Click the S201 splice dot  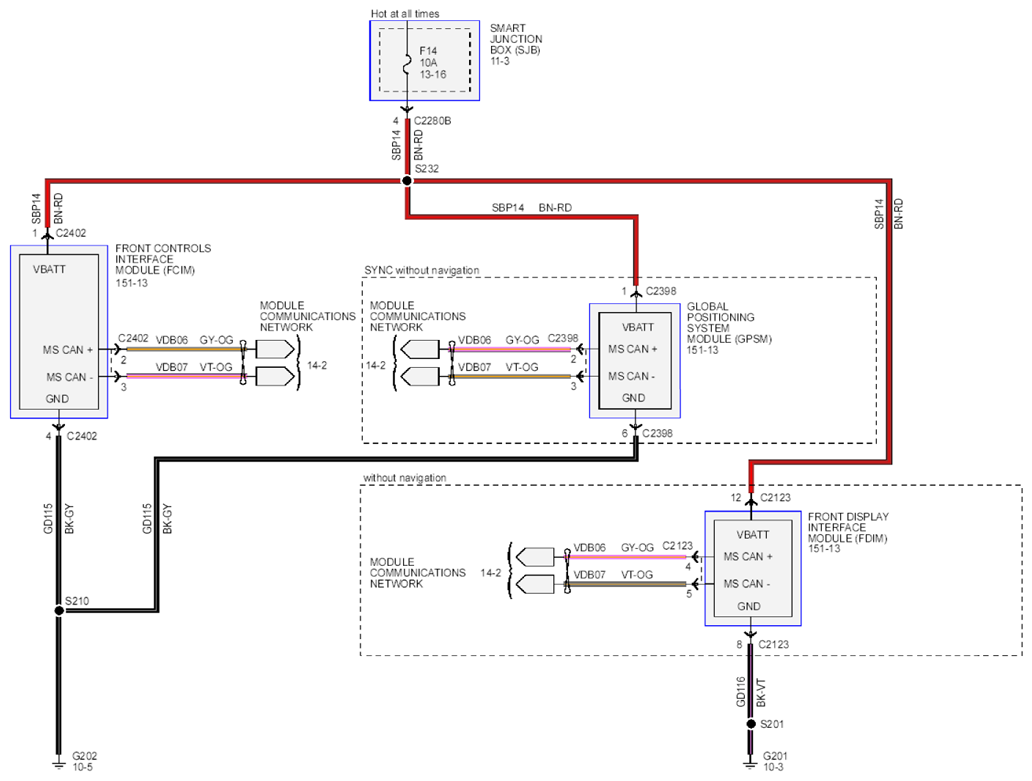pyautogui.click(x=751, y=724)
